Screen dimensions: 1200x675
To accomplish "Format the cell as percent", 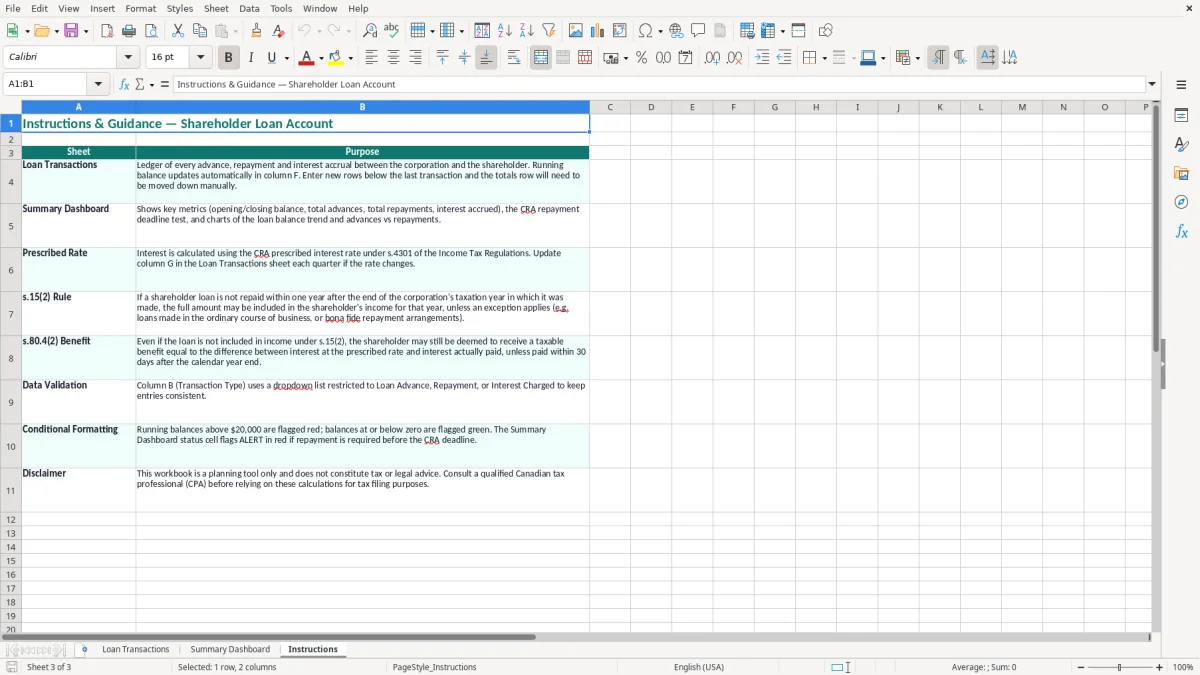I will pos(641,58).
